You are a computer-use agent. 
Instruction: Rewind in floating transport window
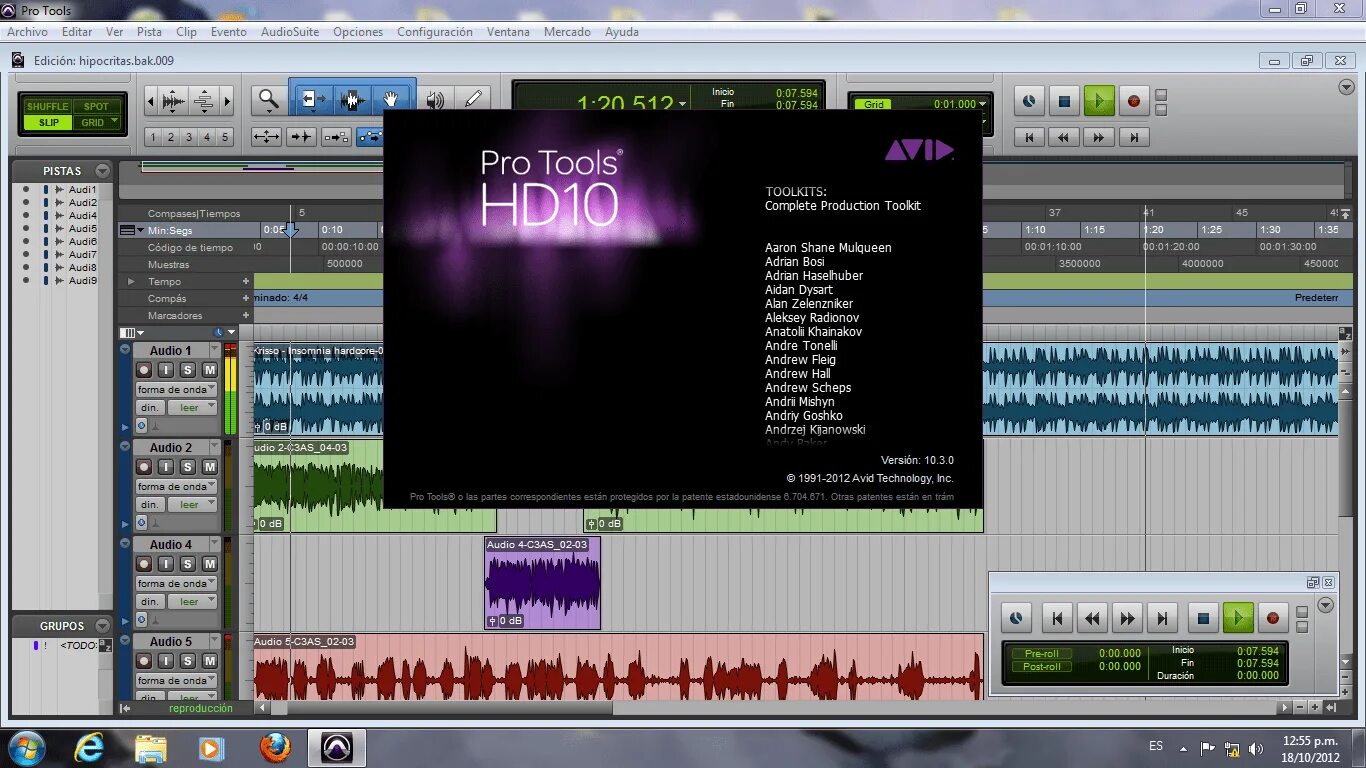tap(1092, 619)
